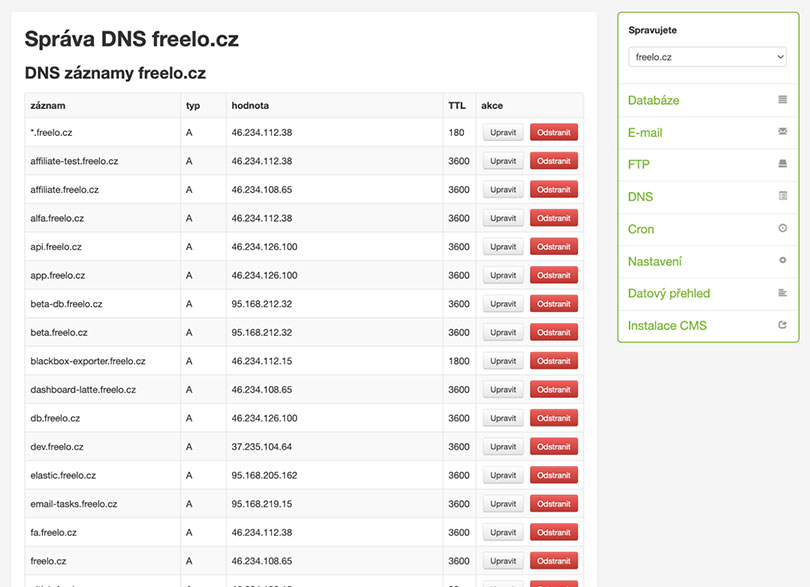The image size is (810, 587).
Task: Click Upravit for db.freelo.cz
Action: pyautogui.click(x=503, y=418)
